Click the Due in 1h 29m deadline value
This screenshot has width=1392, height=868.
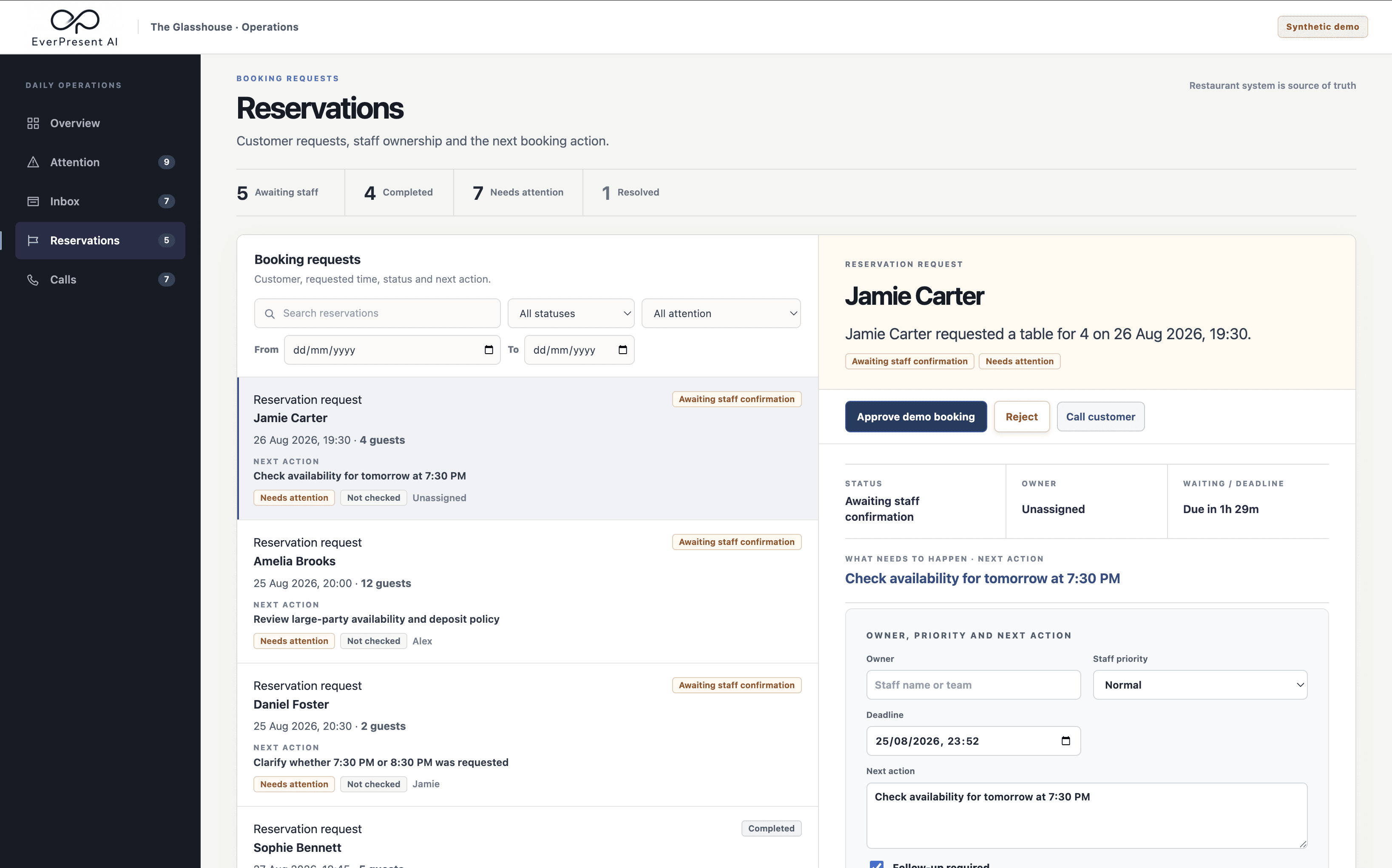click(x=1220, y=509)
